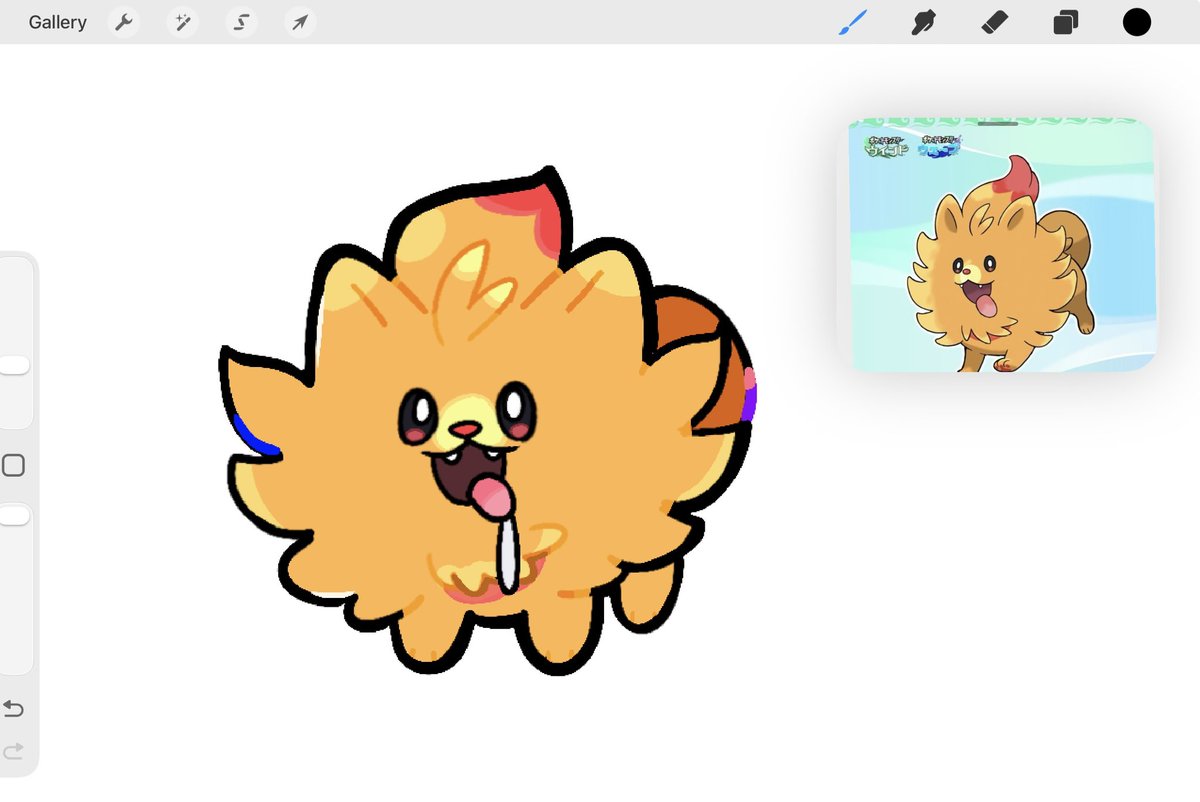Open the Actions wrench menu
Image resolution: width=1200 pixels, height=802 pixels.
124,22
